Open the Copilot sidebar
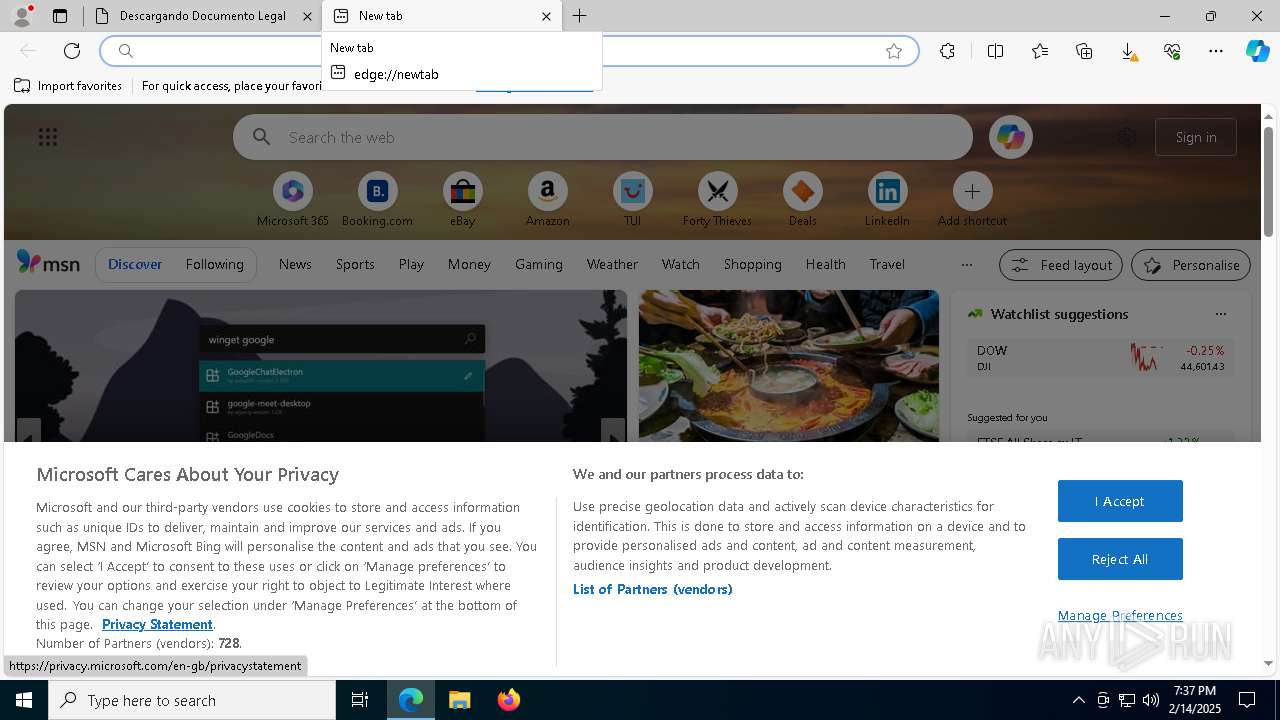This screenshot has width=1280, height=720. click(1257, 51)
